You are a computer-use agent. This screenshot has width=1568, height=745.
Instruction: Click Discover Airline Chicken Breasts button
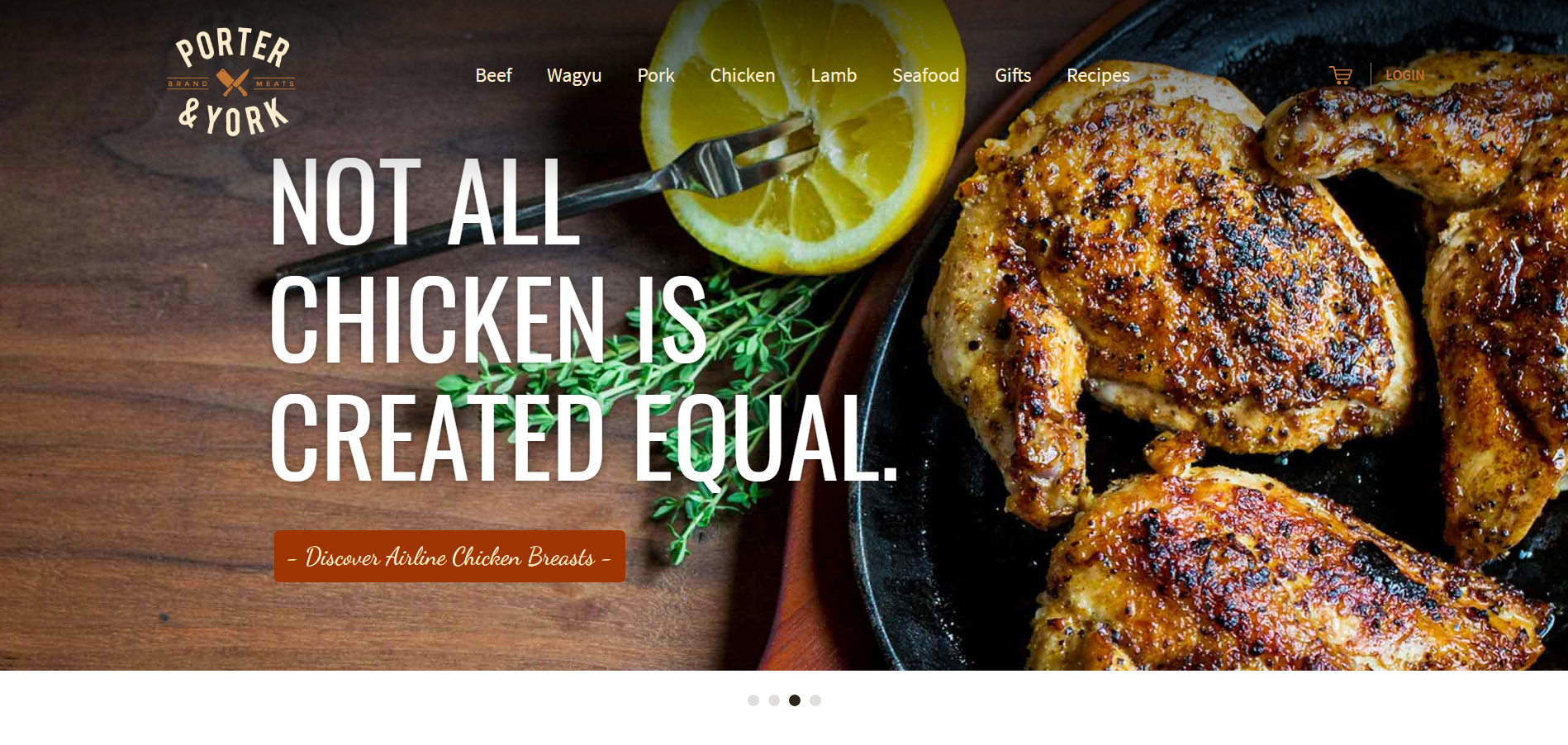[x=449, y=557]
